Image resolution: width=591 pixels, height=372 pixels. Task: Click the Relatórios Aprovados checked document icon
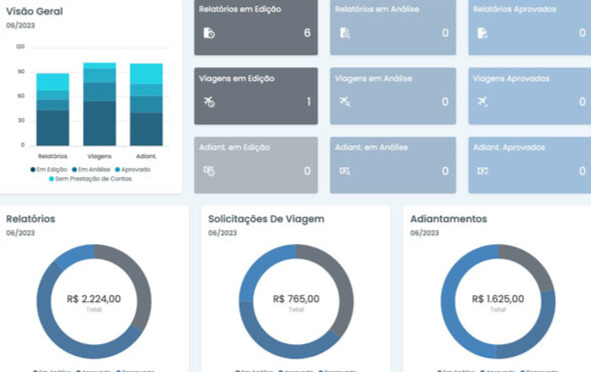point(482,33)
